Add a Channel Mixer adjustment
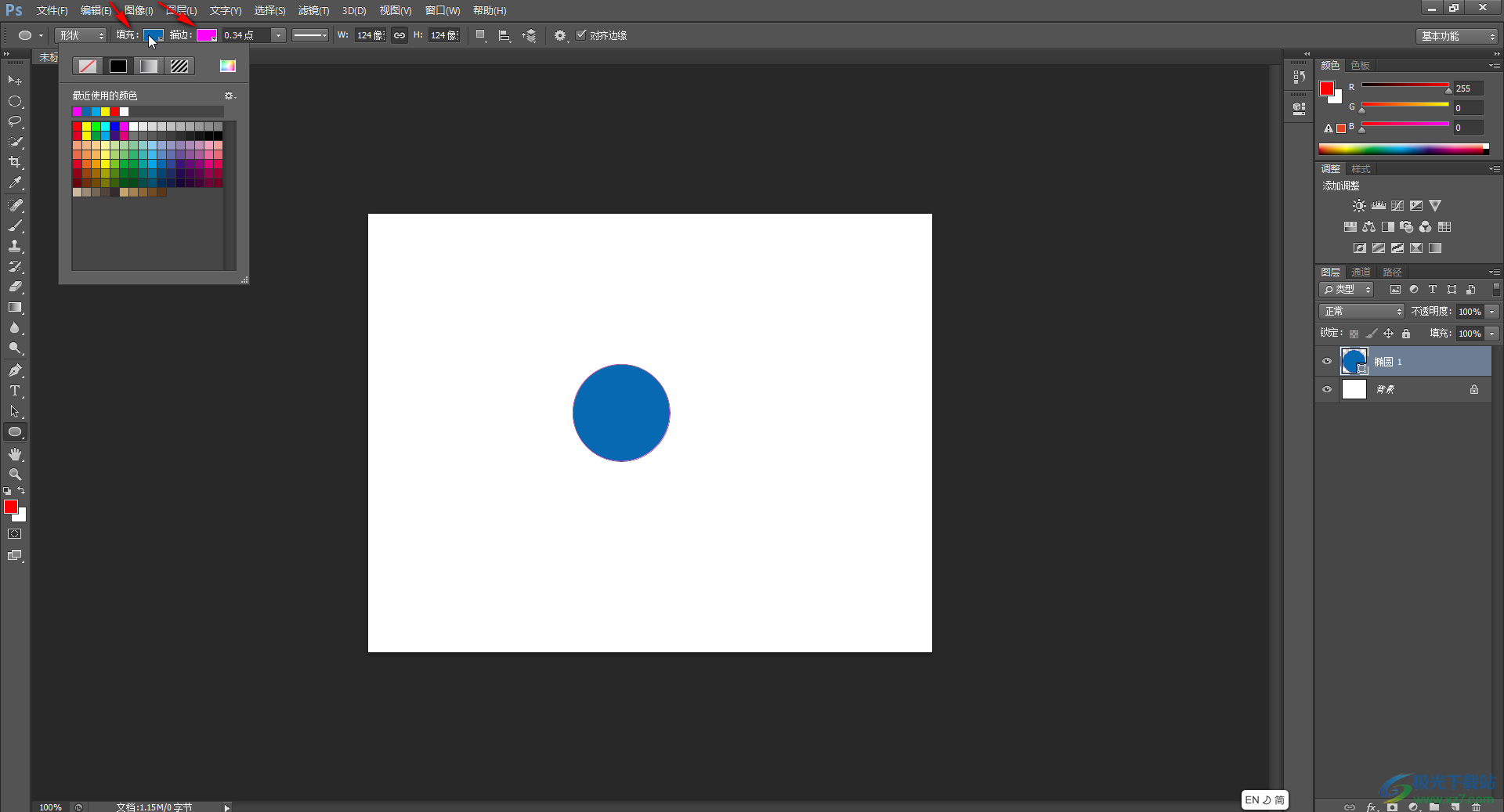The width and height of the screenshot is (1504, 812). click(x=1426, y=227)
